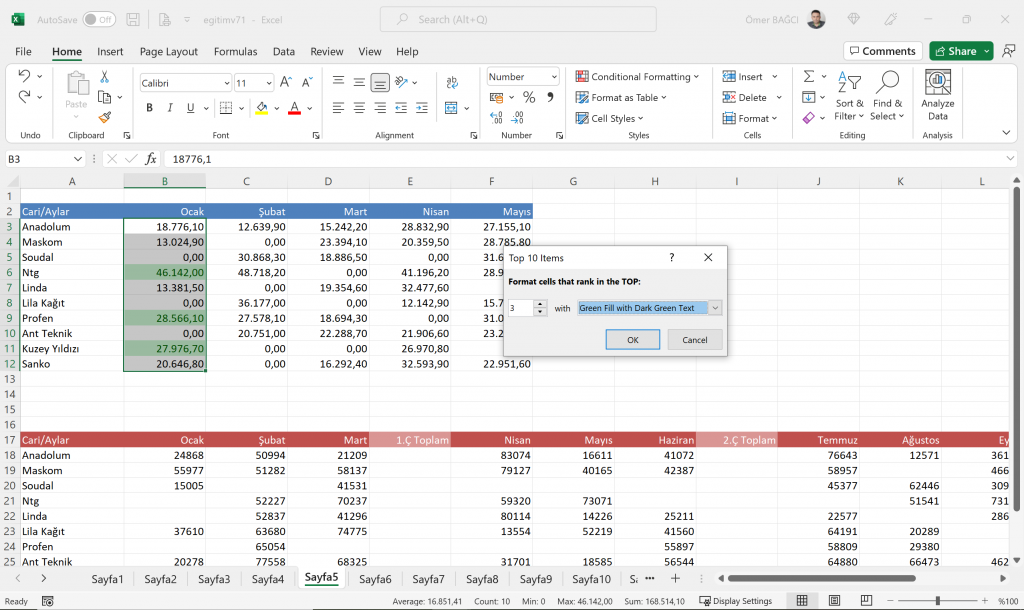1024x610 pixels.
Task: Click the red Font Color swatch
Action: coord(295,108)
